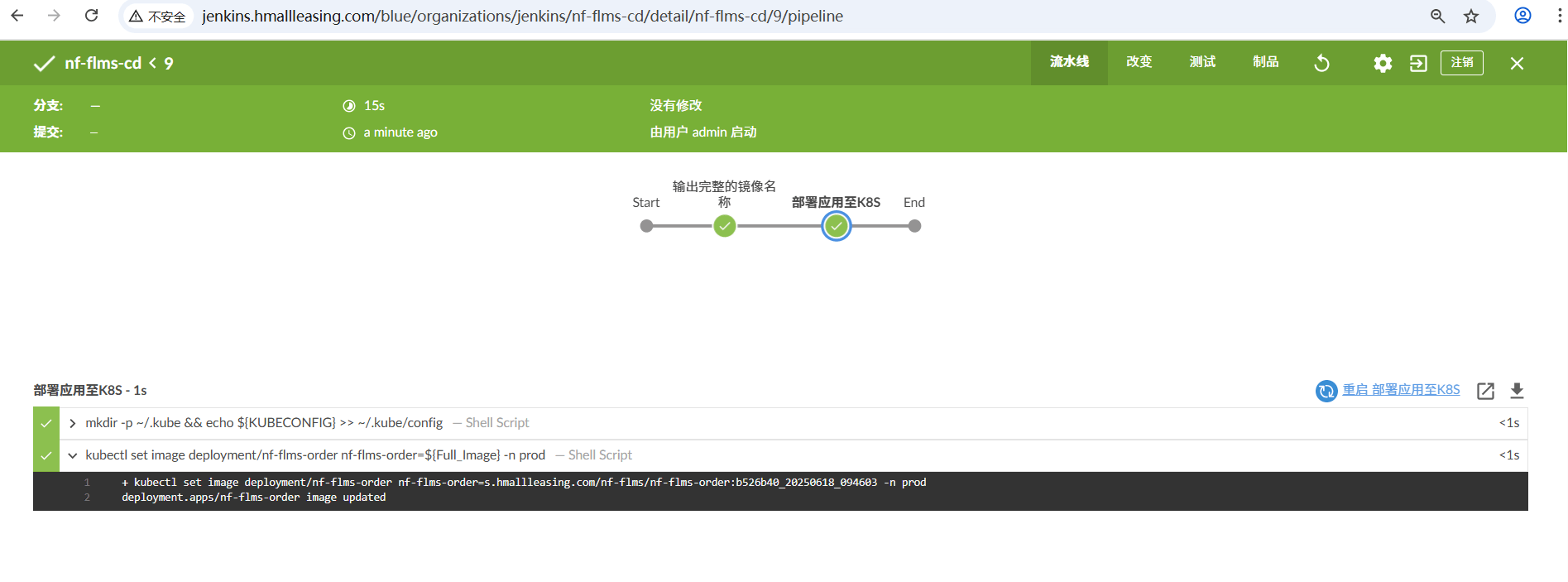Select the 部署应用至K8S stage node
1568x582 pixels.
pyautogui.click(x=837, y=226)
